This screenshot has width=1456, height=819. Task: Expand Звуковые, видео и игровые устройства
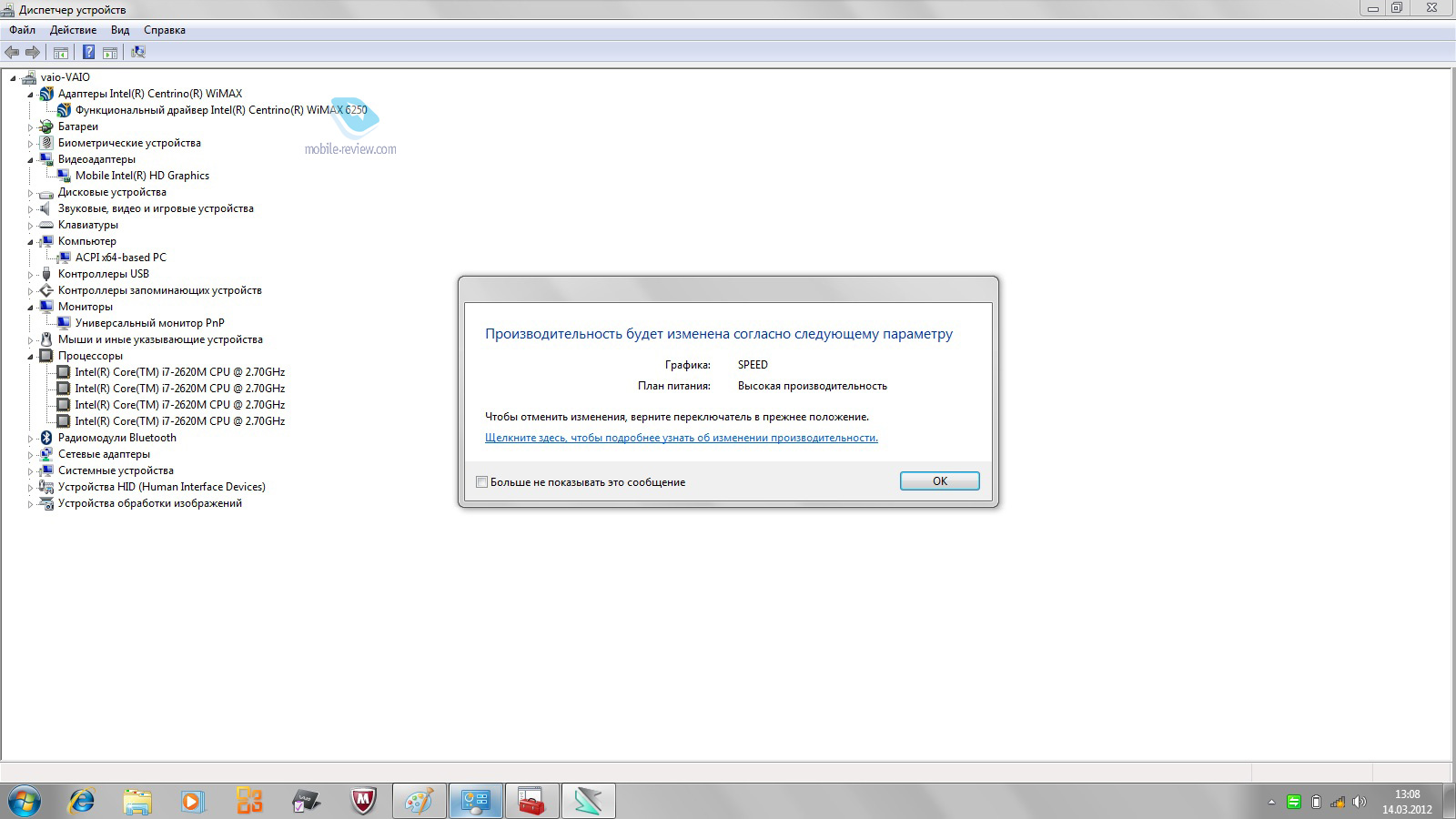pos(30,208)
